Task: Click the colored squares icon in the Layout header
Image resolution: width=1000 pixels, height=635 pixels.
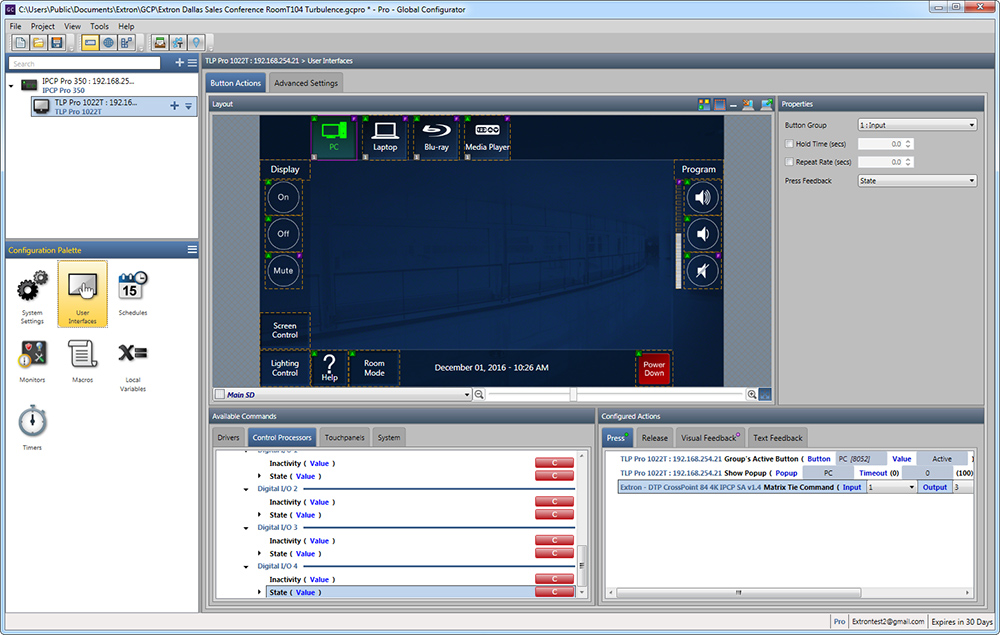Action: (704, 104)
